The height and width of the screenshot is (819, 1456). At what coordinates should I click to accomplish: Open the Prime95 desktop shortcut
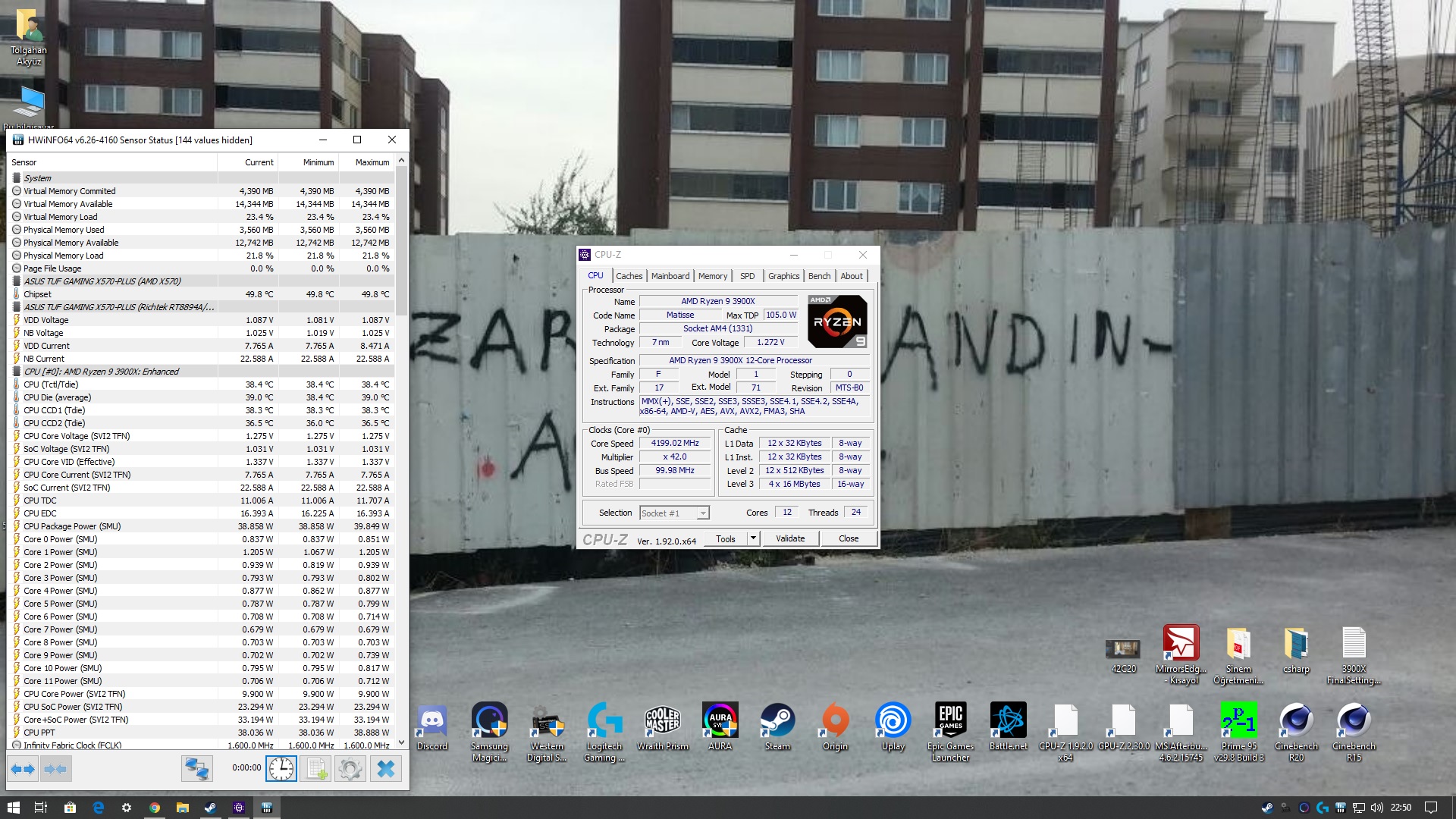(x=1238, y=720)
